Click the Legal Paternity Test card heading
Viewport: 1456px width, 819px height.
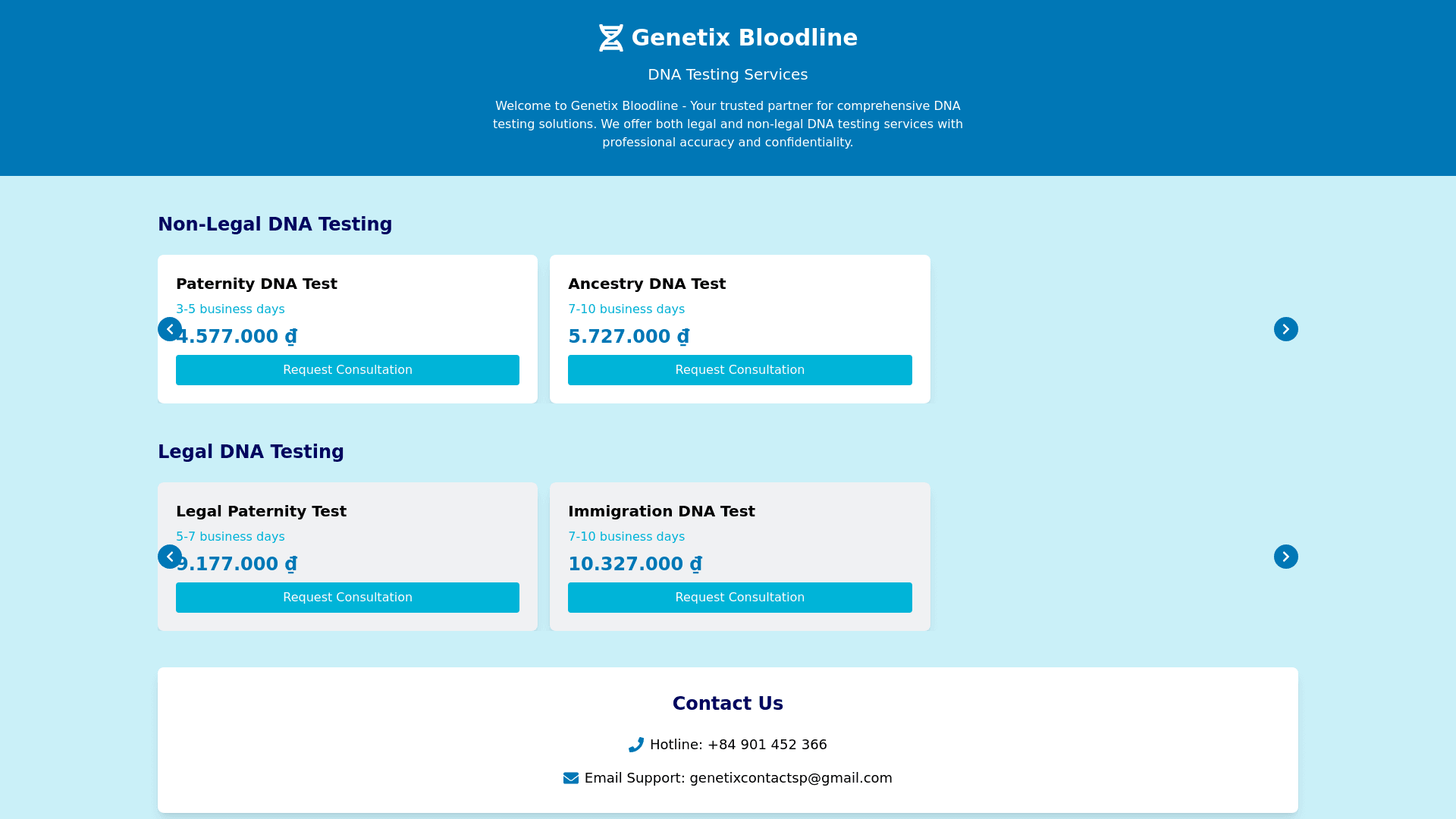(261, 511)
